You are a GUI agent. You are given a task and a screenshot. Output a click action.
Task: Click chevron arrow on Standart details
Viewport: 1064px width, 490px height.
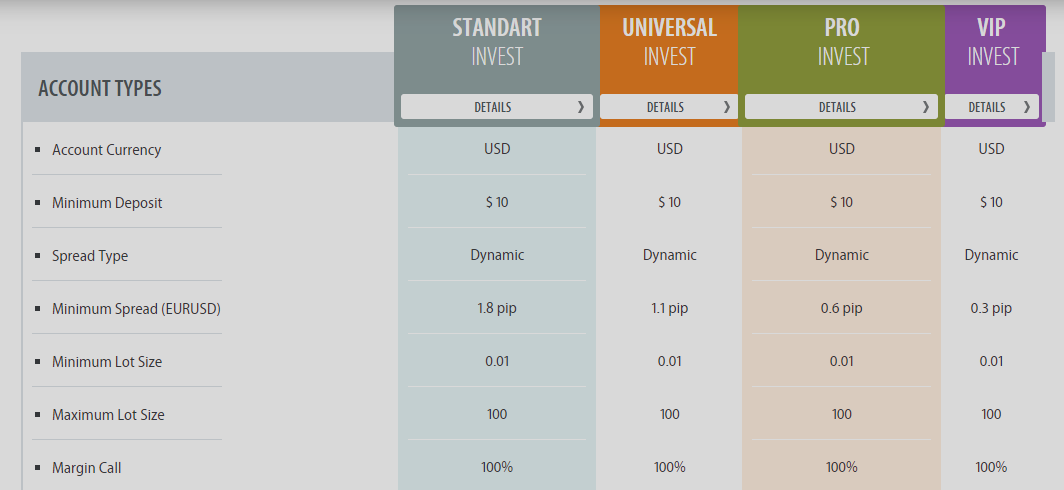click(x=580, y=107)
